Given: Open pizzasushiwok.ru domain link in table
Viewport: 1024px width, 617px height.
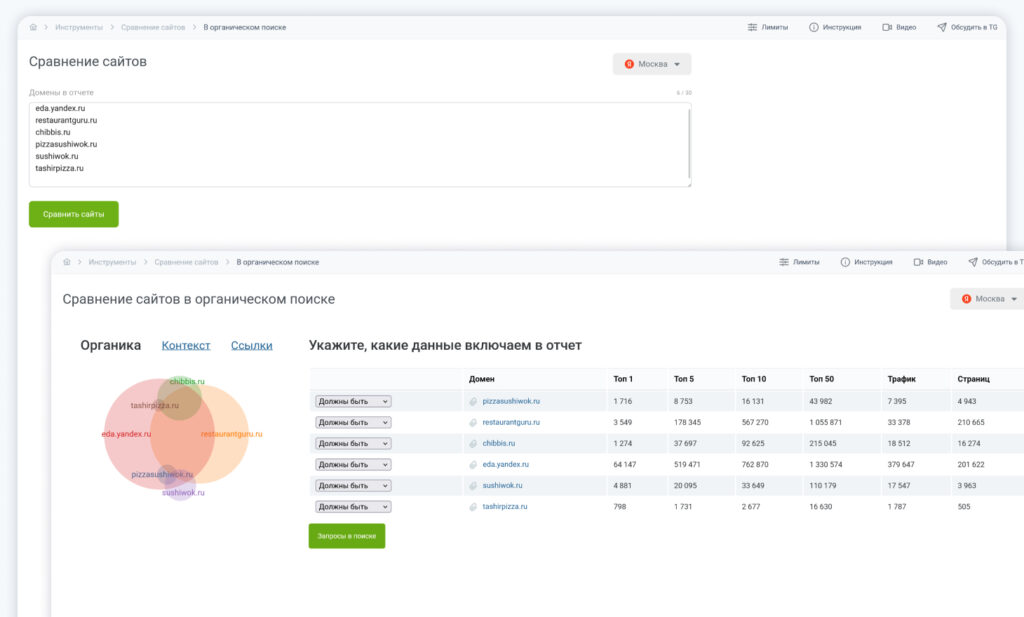Looking at the screenshot, I should click(x=511, y=402).
